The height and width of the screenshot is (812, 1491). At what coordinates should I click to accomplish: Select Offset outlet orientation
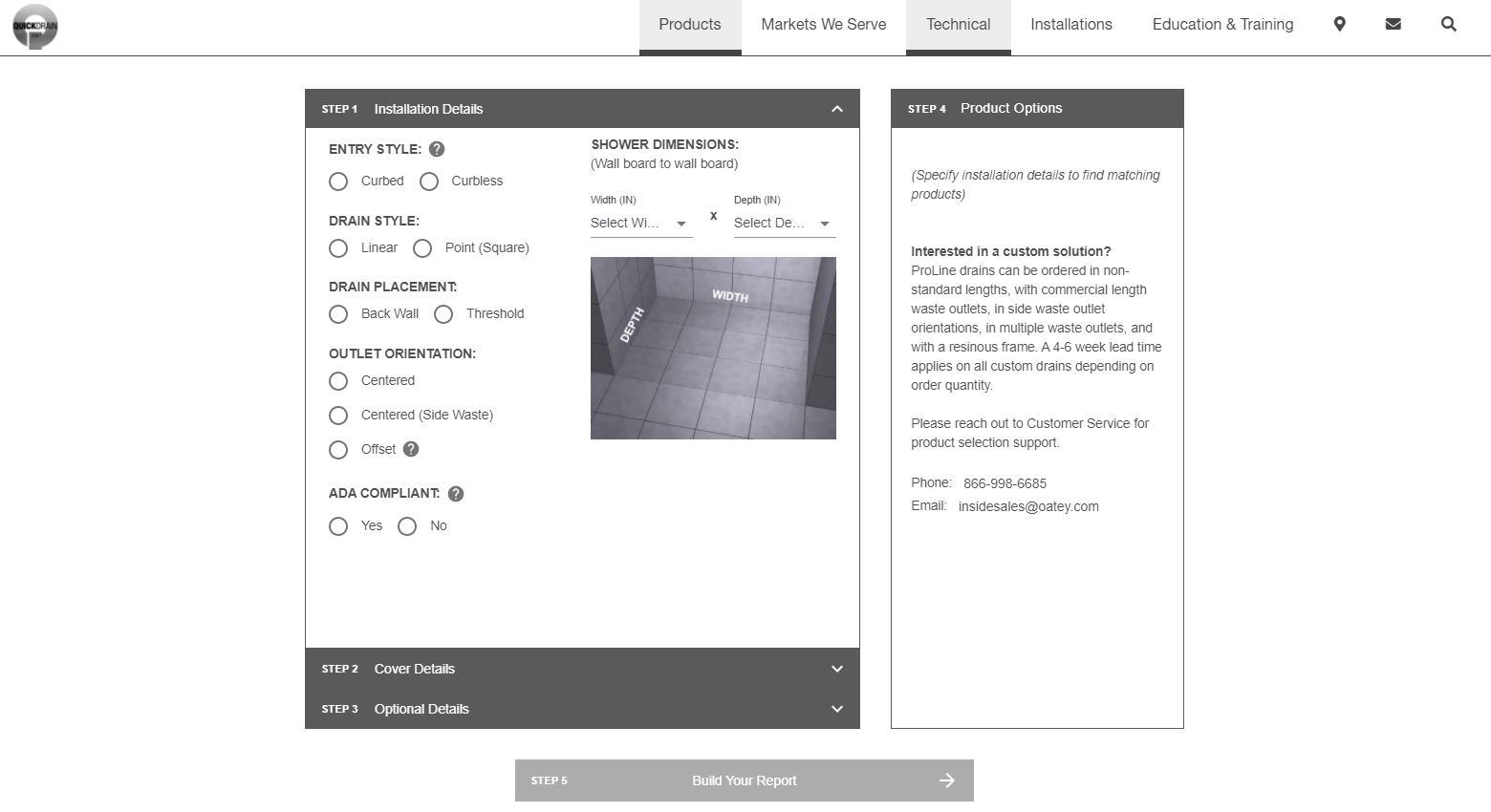338,450
